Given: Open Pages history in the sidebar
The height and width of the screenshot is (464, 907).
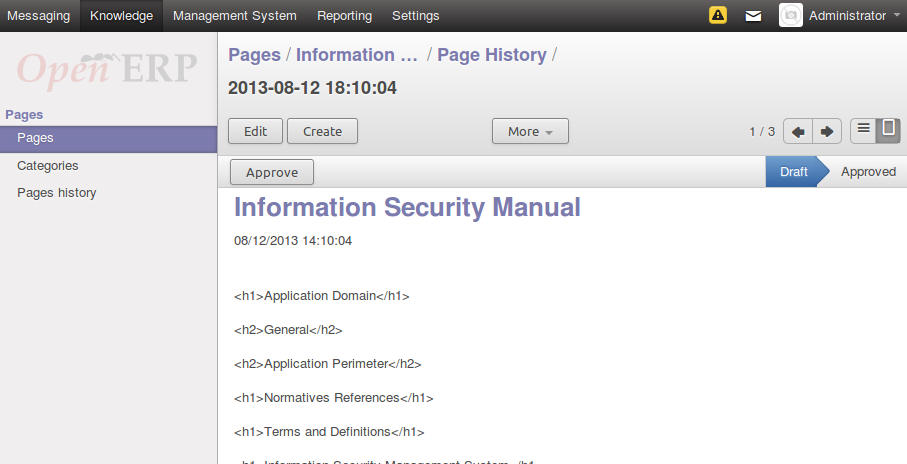Looking at the screenshot, I should [x=57, y=192].
